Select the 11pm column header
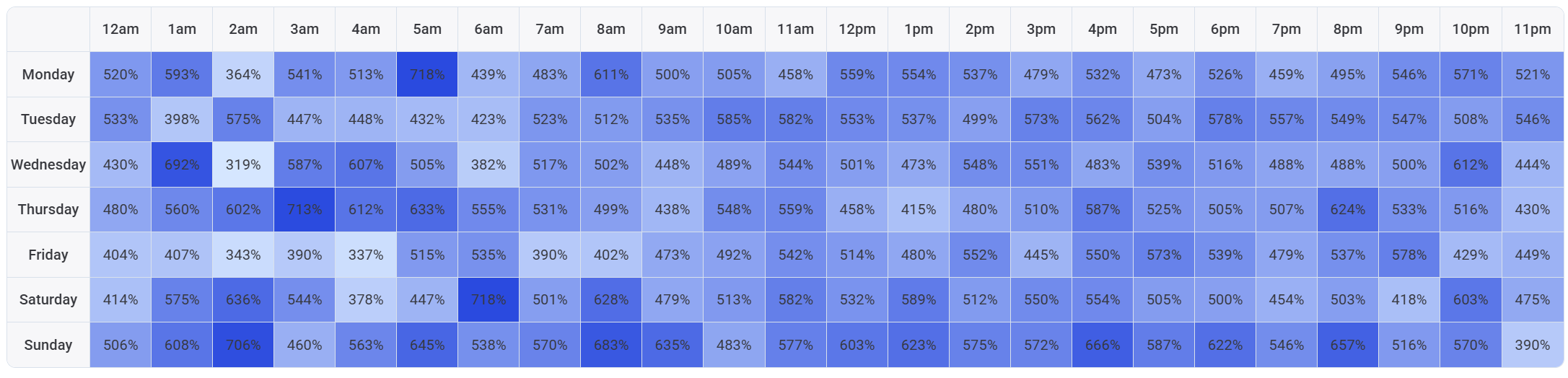The width and height of the screenshot is (1568, 378). (x=1532, y=30)
